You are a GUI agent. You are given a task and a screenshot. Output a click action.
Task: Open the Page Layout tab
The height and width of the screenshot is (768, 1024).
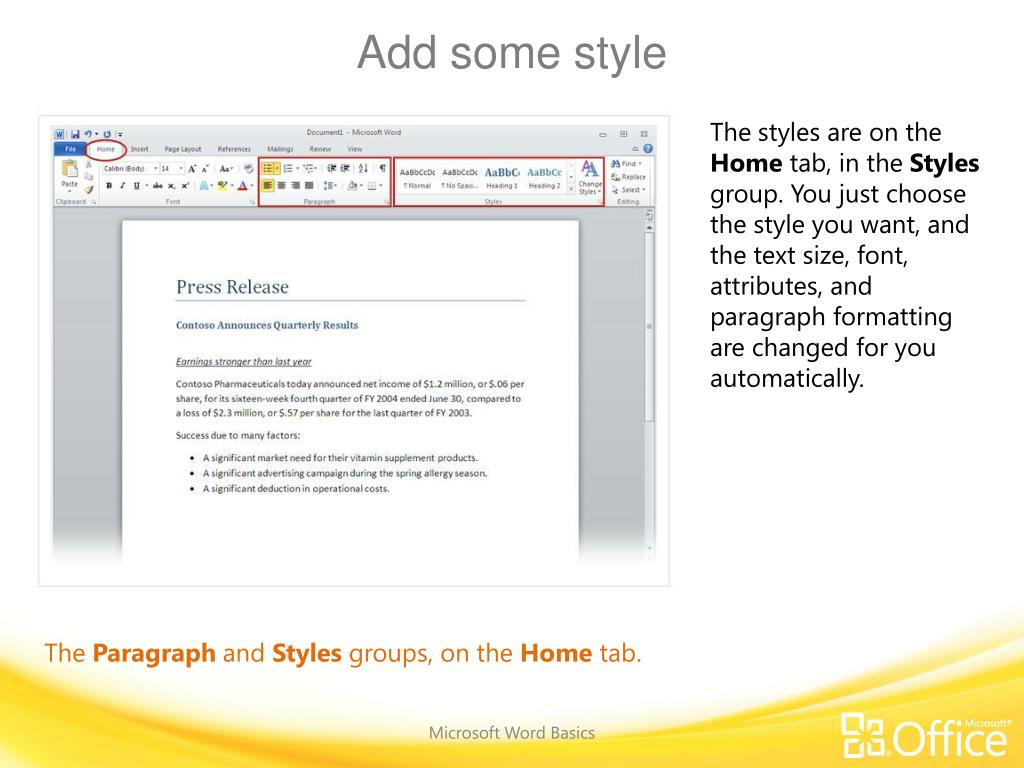pos(183,149)
